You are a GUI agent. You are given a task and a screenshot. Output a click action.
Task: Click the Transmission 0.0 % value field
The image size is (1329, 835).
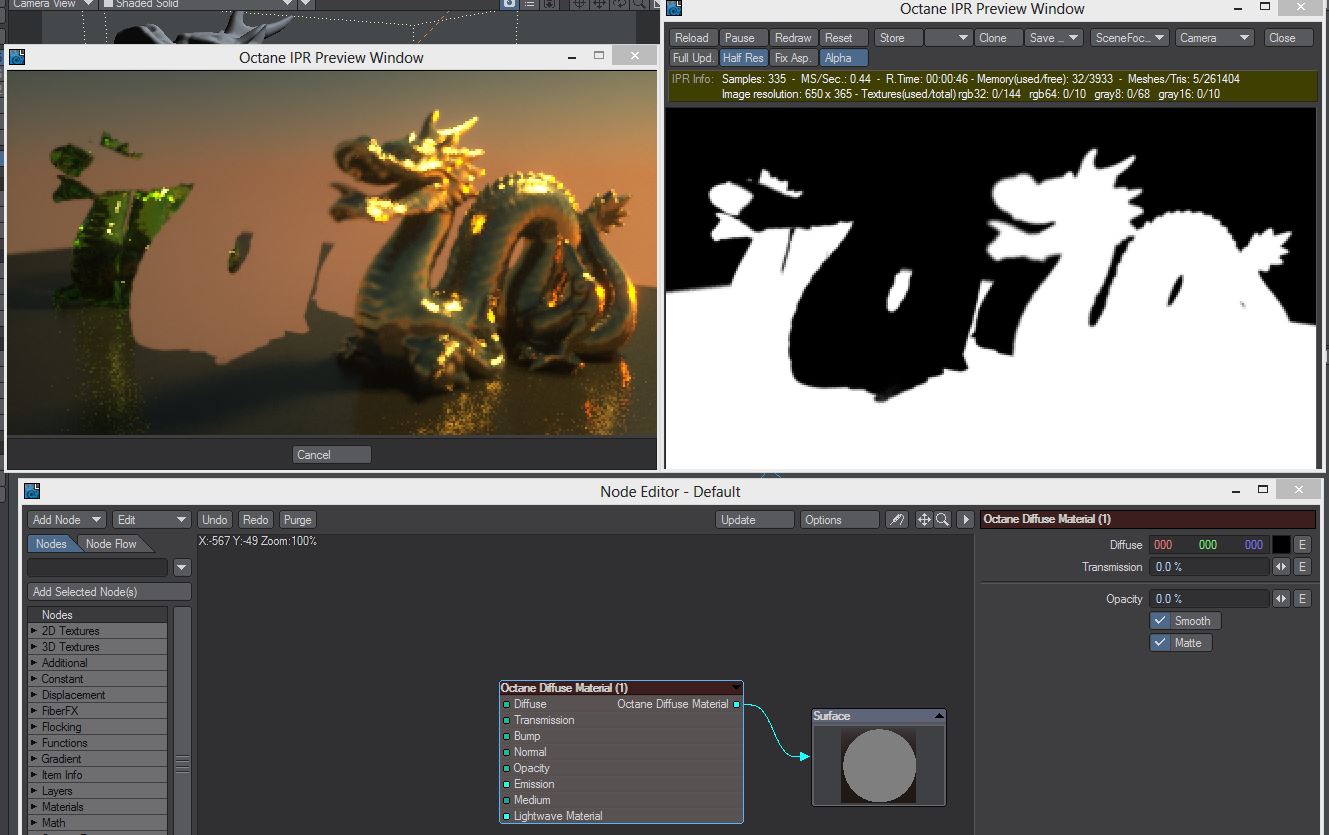pyautogui.click(x=1210, y=567)
